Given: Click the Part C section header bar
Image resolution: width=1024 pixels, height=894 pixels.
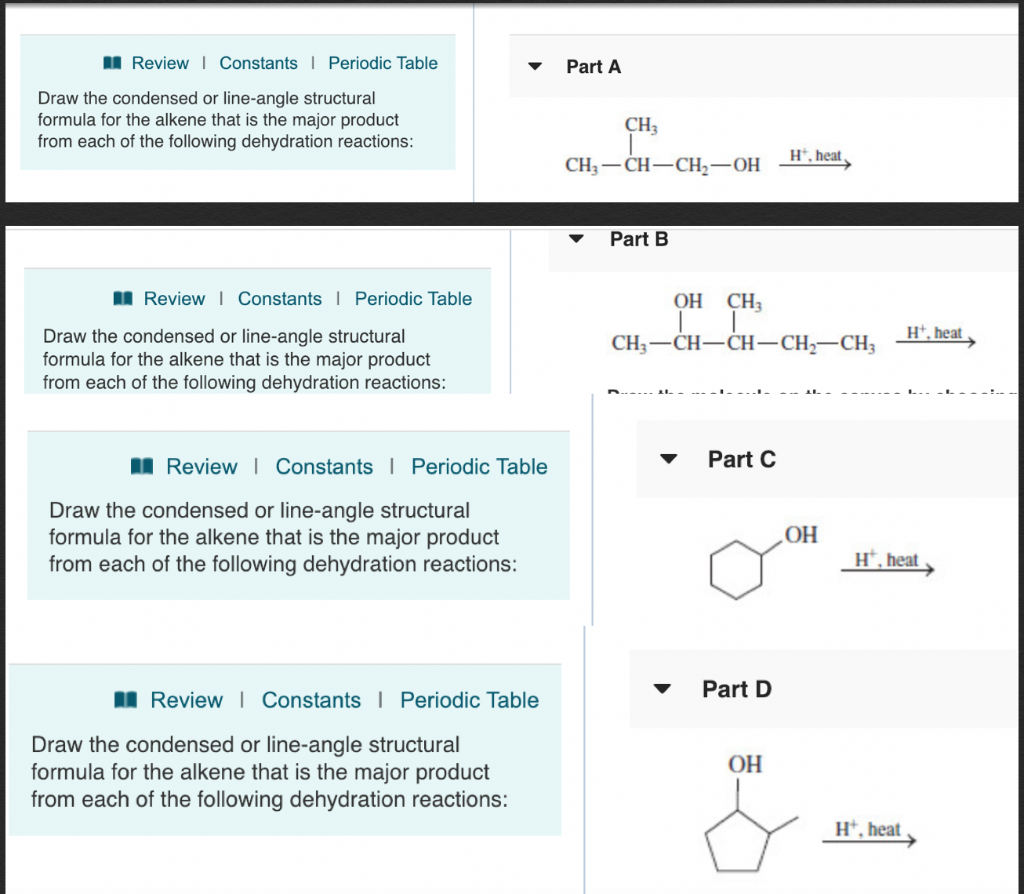Looking at the screenshot, I should (742, 459).
